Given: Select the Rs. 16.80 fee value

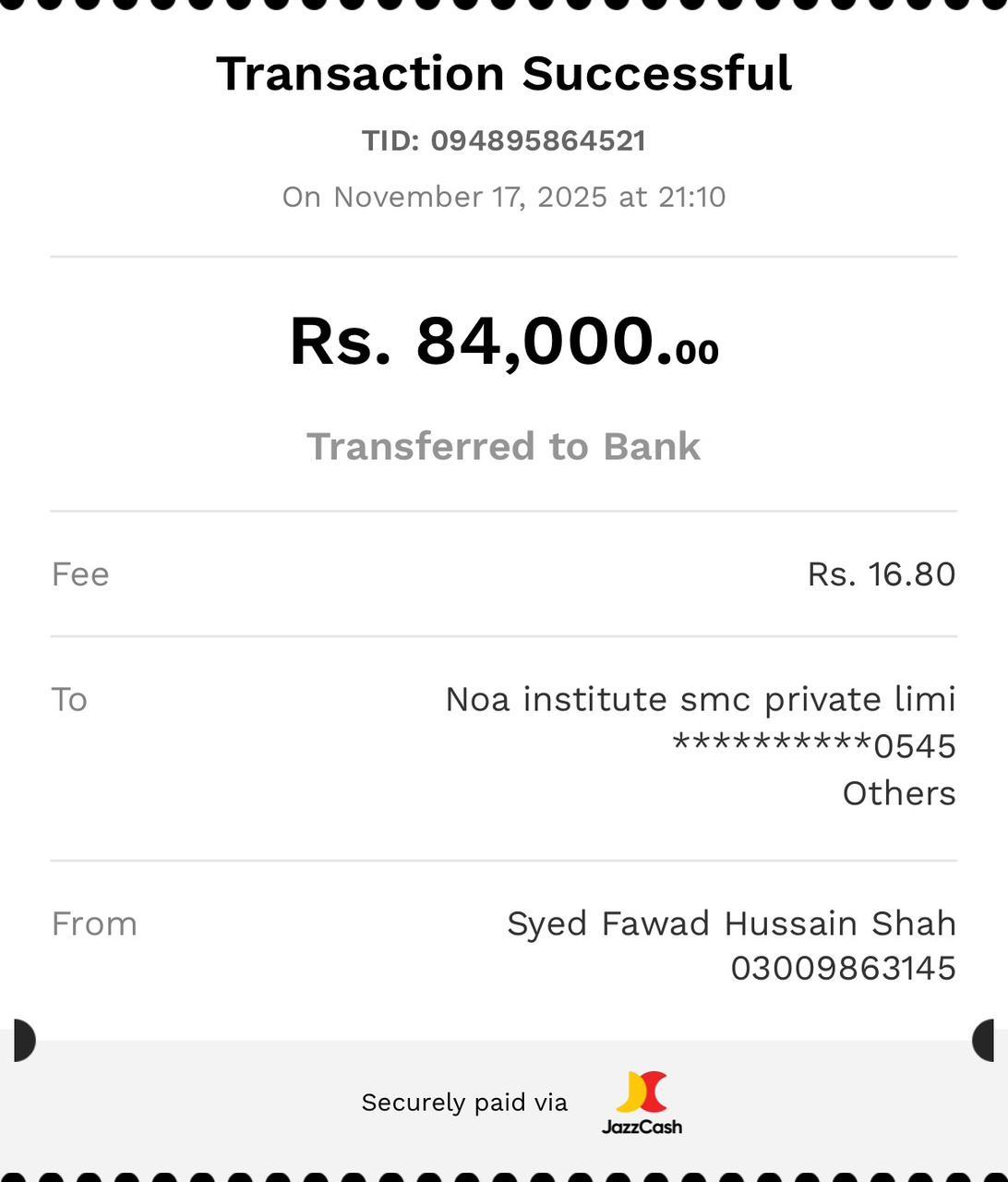Looking at the screenshot, I should (882, 574).
